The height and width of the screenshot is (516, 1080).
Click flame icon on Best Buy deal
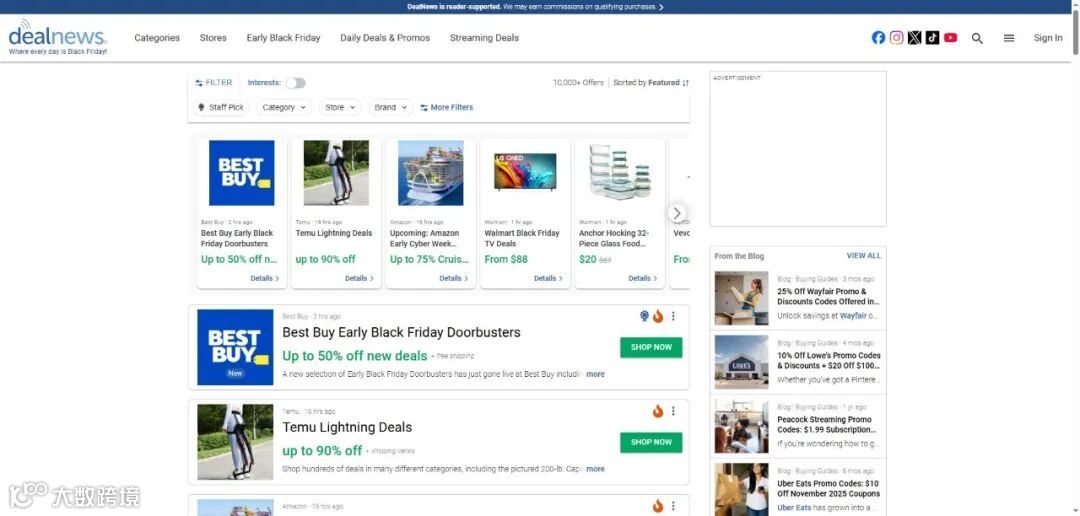658,316
